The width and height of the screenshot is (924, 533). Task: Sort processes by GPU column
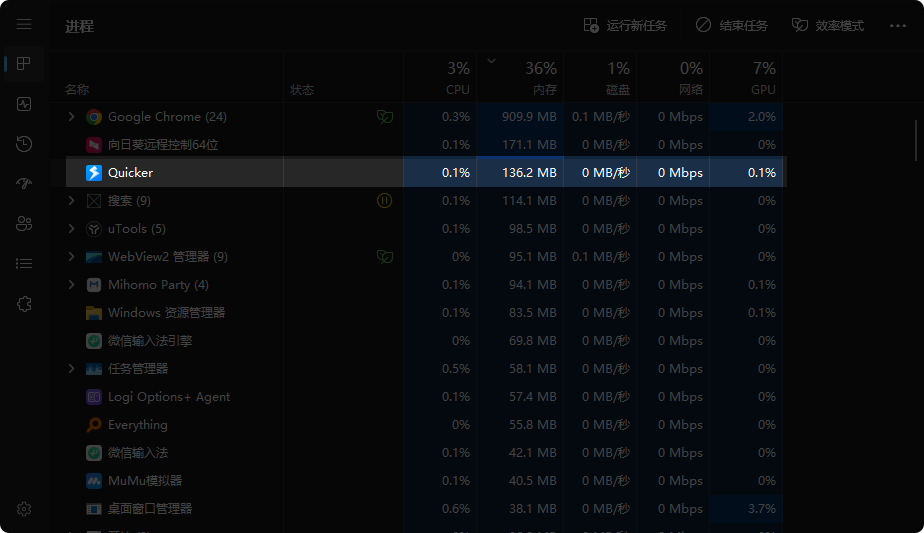tap(746, 77)
